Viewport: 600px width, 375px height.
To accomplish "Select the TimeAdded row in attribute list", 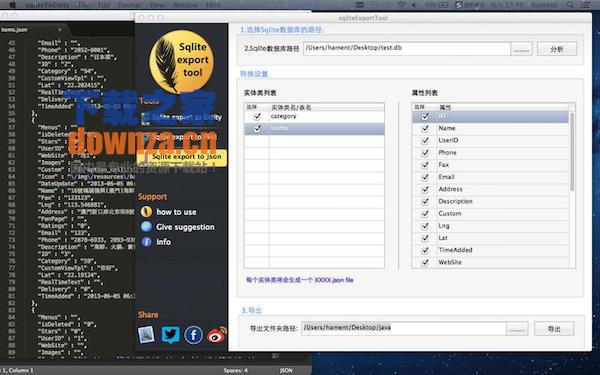I will coord(491,250).
